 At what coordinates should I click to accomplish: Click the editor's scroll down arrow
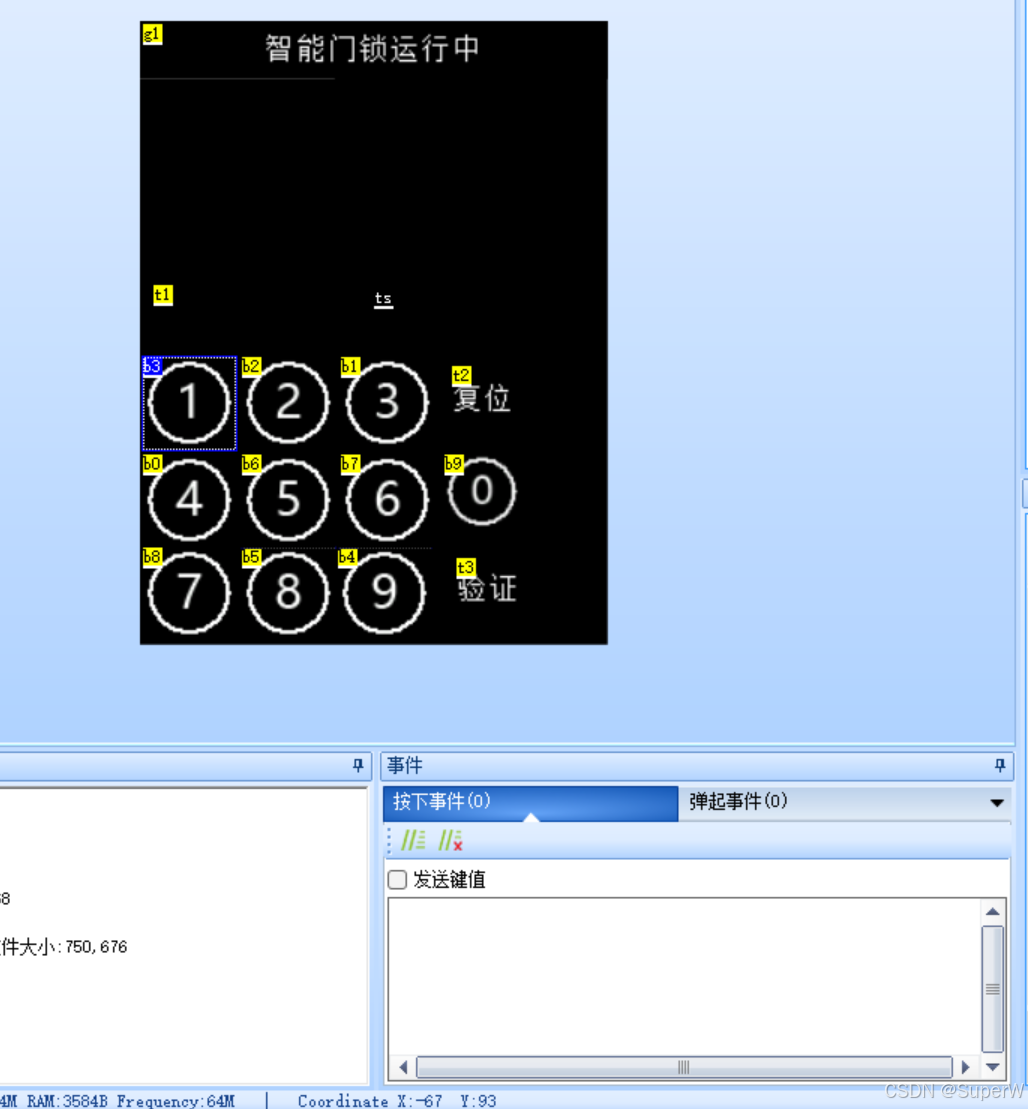pos(993,1067)
